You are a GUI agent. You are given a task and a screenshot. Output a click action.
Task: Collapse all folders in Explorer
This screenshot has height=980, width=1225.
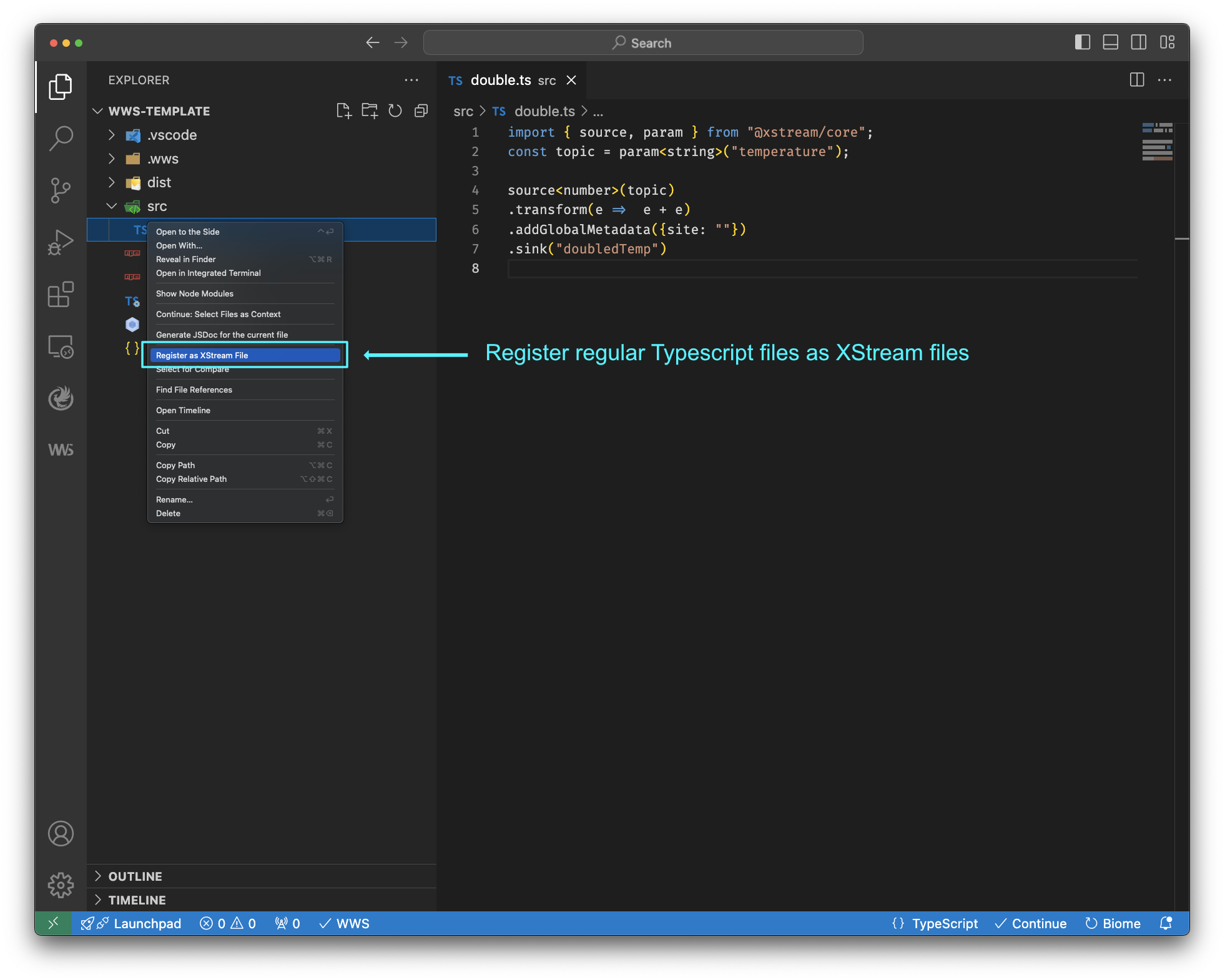pyautogui.click(x=421, y=111)
